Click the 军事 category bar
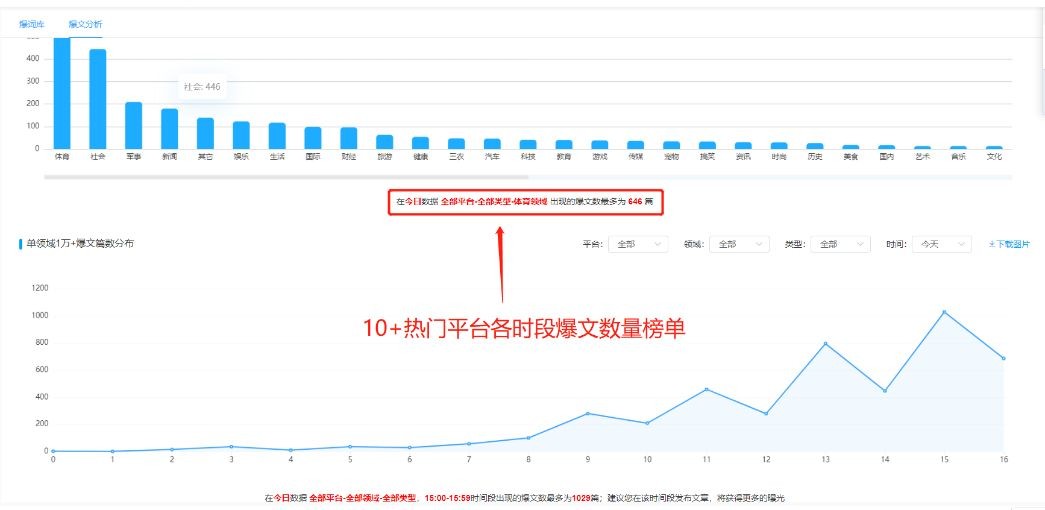The width and height of the screenshot is (1045, 510). pyautogui.click(x=133, y=126)
